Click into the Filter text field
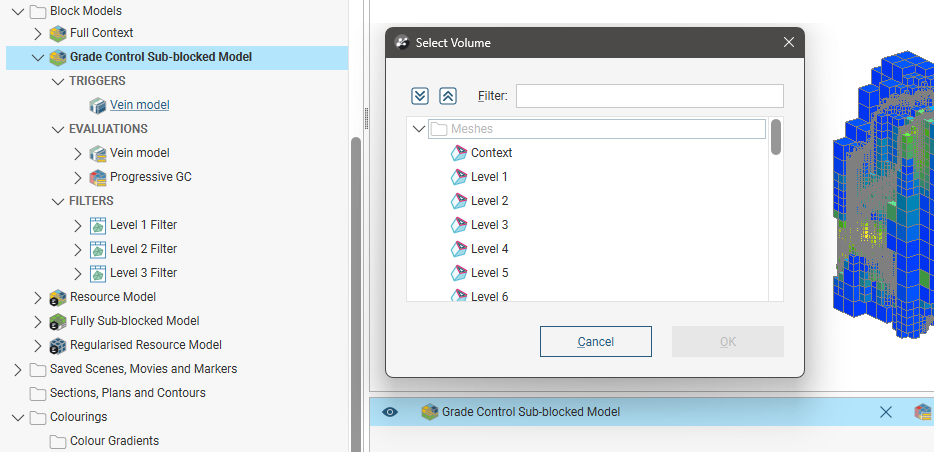Viewport: 934px width, 452px height. 649,96
